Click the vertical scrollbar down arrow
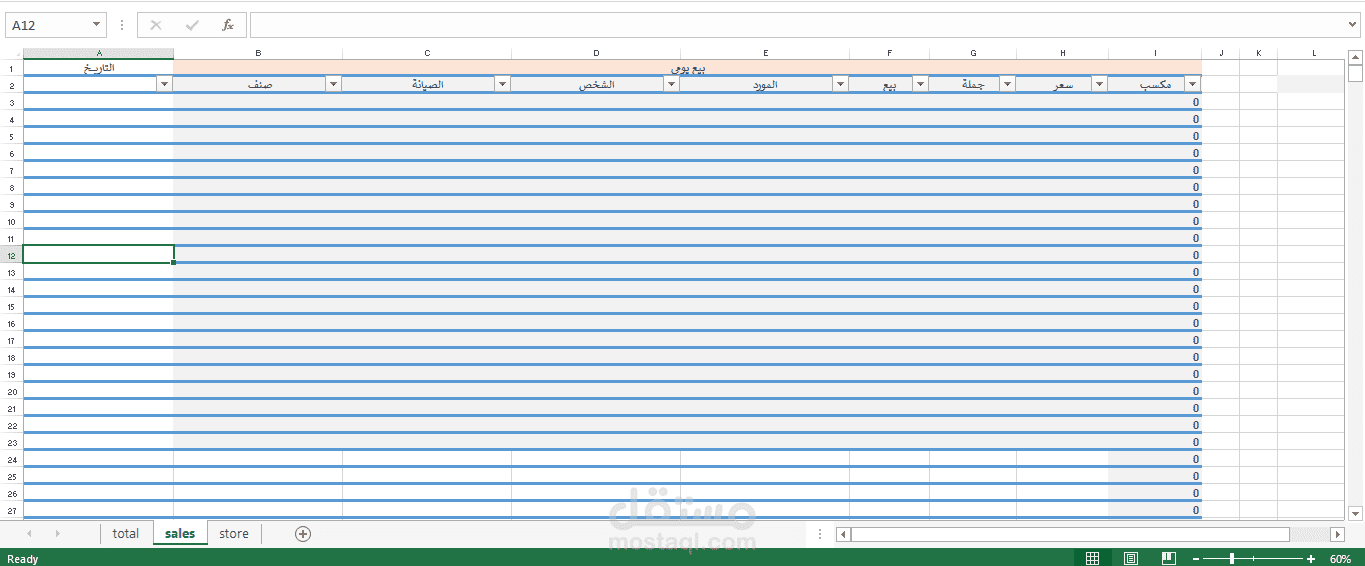Viewport: 1365px width, 566px height. [1356, 514]
